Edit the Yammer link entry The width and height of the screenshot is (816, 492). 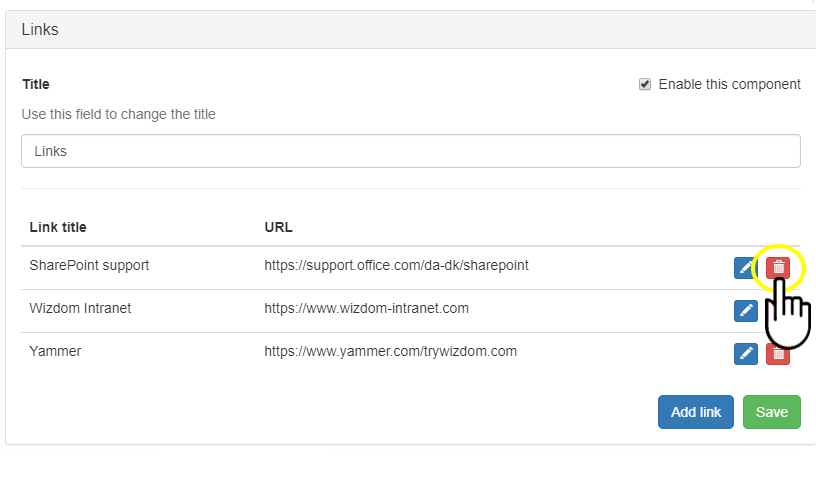pyautogui.click(x=745, y=354)
